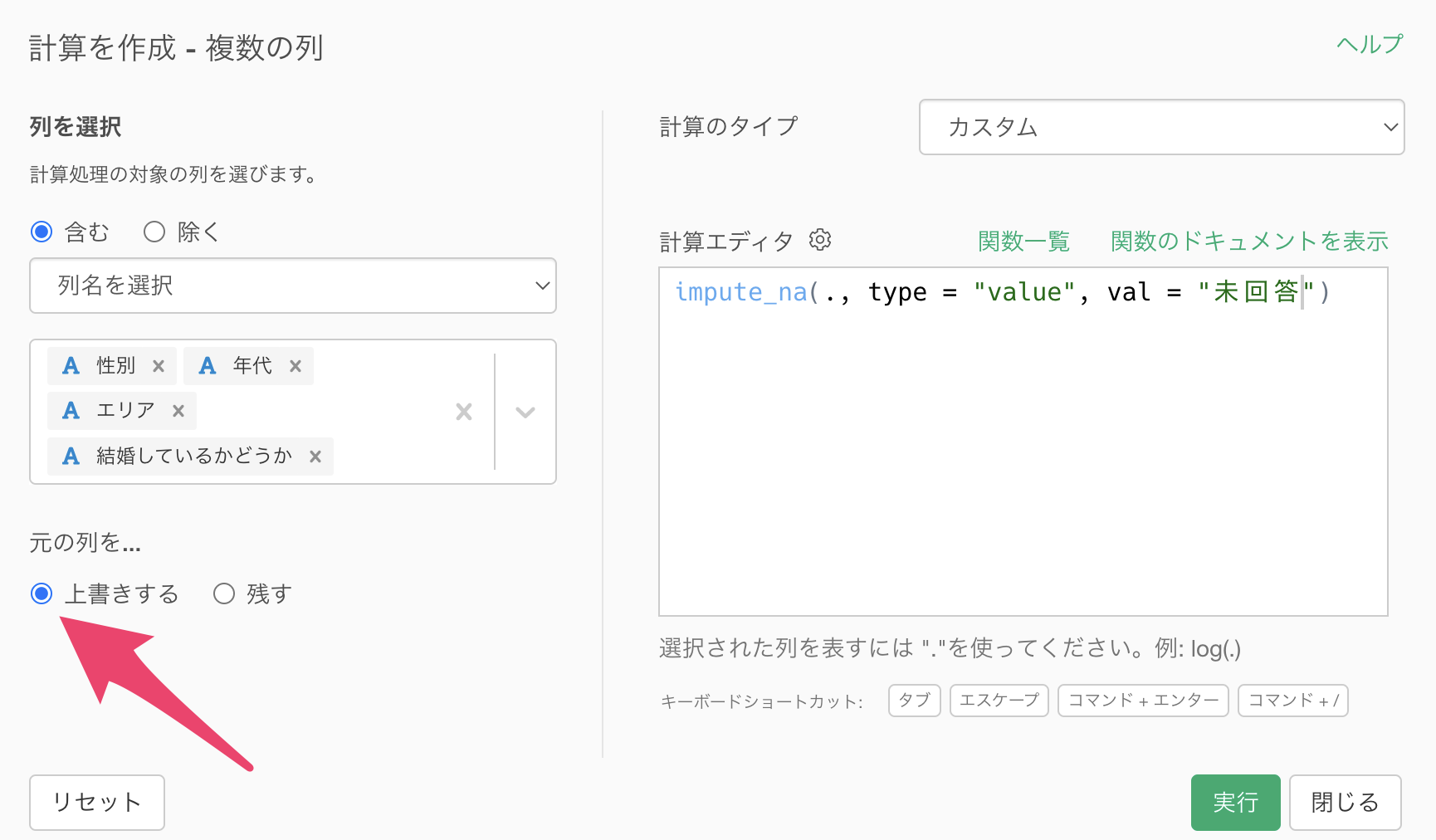Select the 含む radio button

click(42, 232)
